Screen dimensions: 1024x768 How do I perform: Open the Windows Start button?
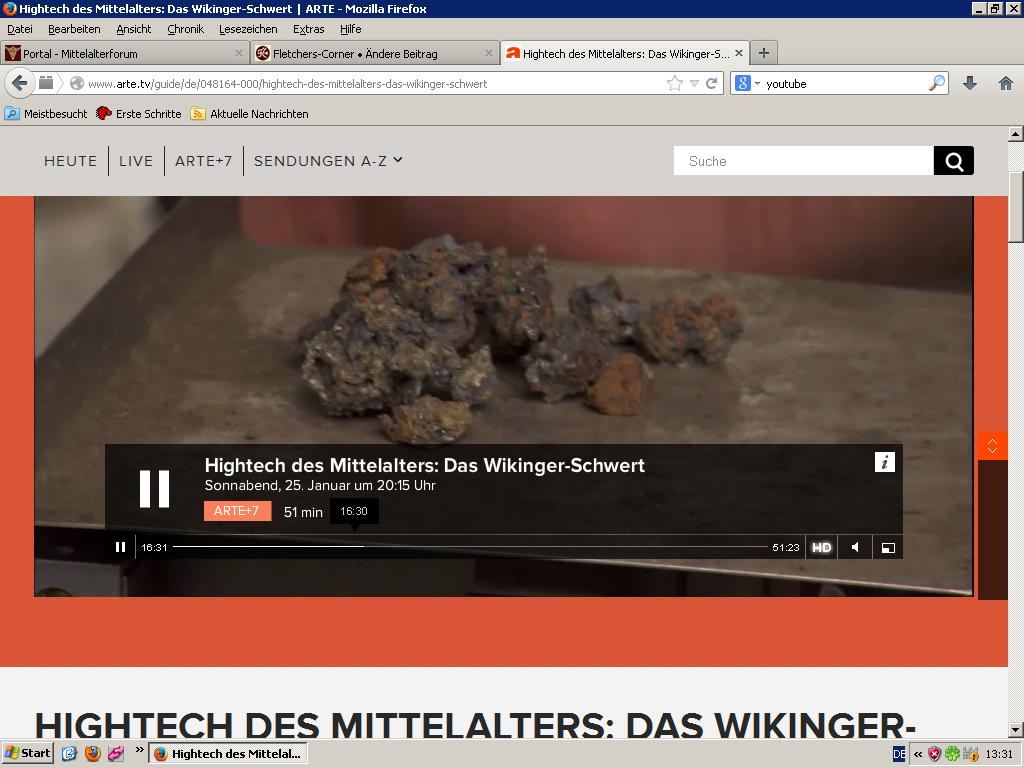point(27,754)
